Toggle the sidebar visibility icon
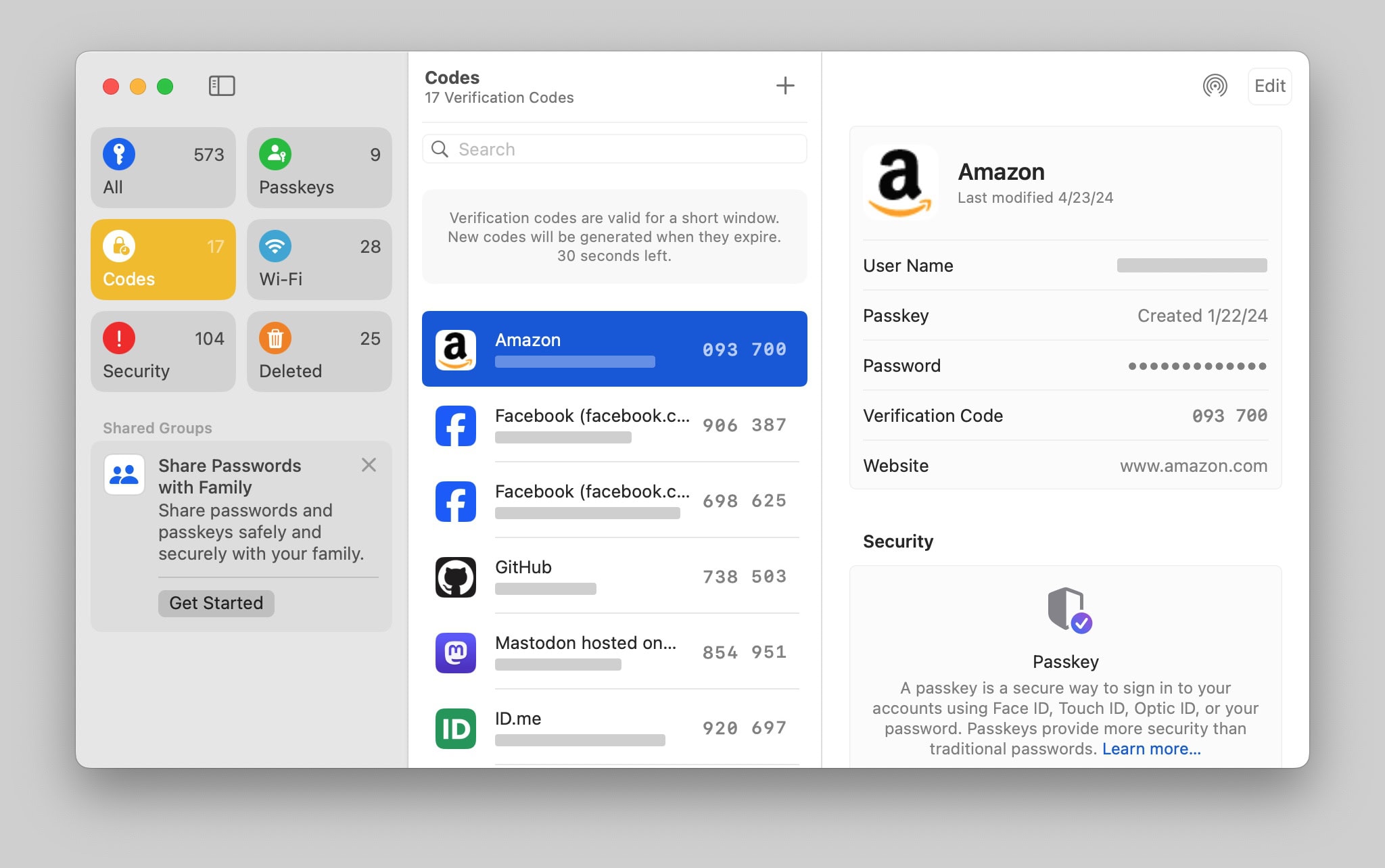 221,86
